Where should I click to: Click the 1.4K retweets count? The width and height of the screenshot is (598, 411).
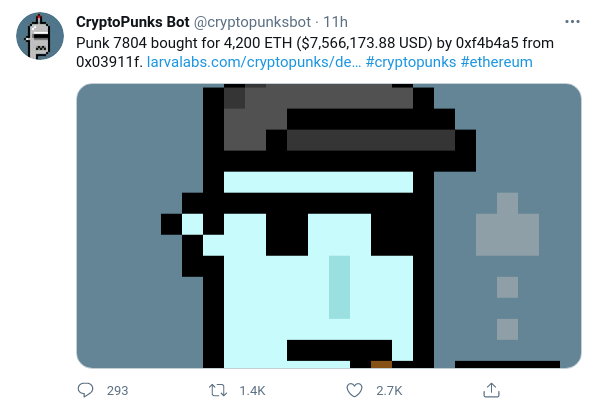[252, 391]
